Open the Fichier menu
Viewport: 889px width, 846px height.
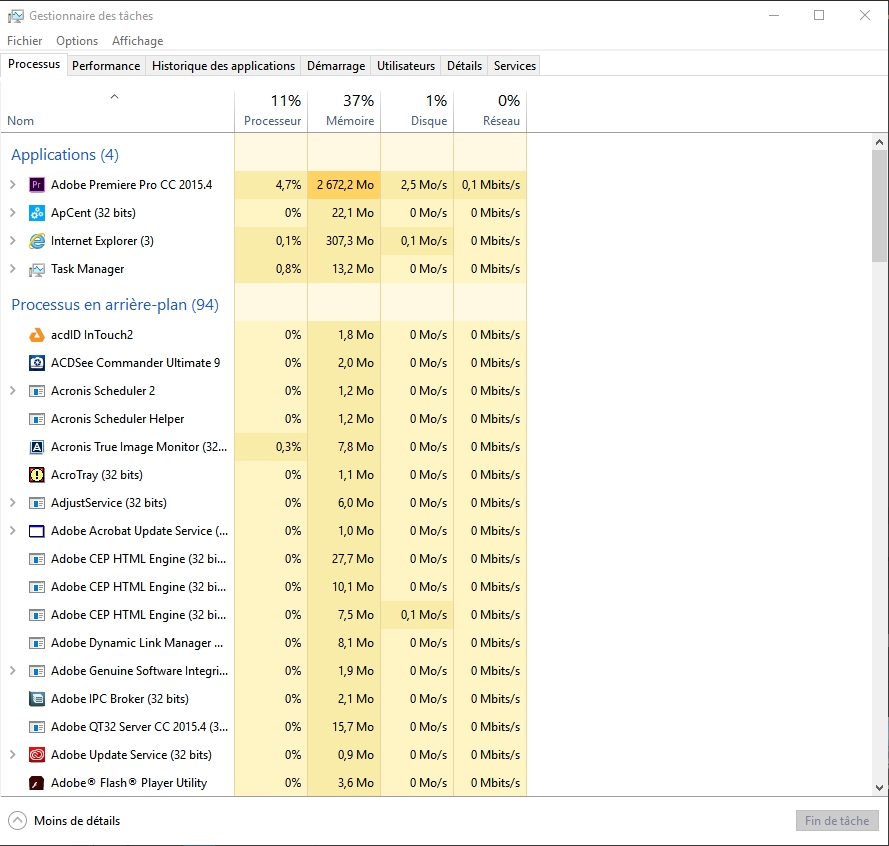24,41
